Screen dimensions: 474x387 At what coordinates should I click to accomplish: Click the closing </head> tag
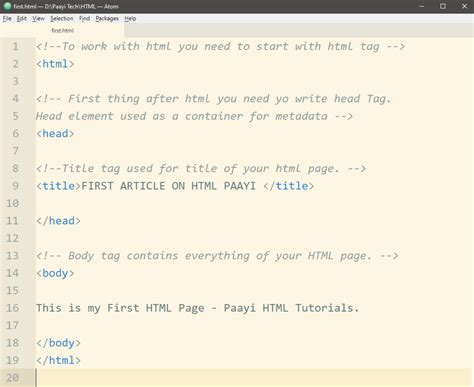58,221
